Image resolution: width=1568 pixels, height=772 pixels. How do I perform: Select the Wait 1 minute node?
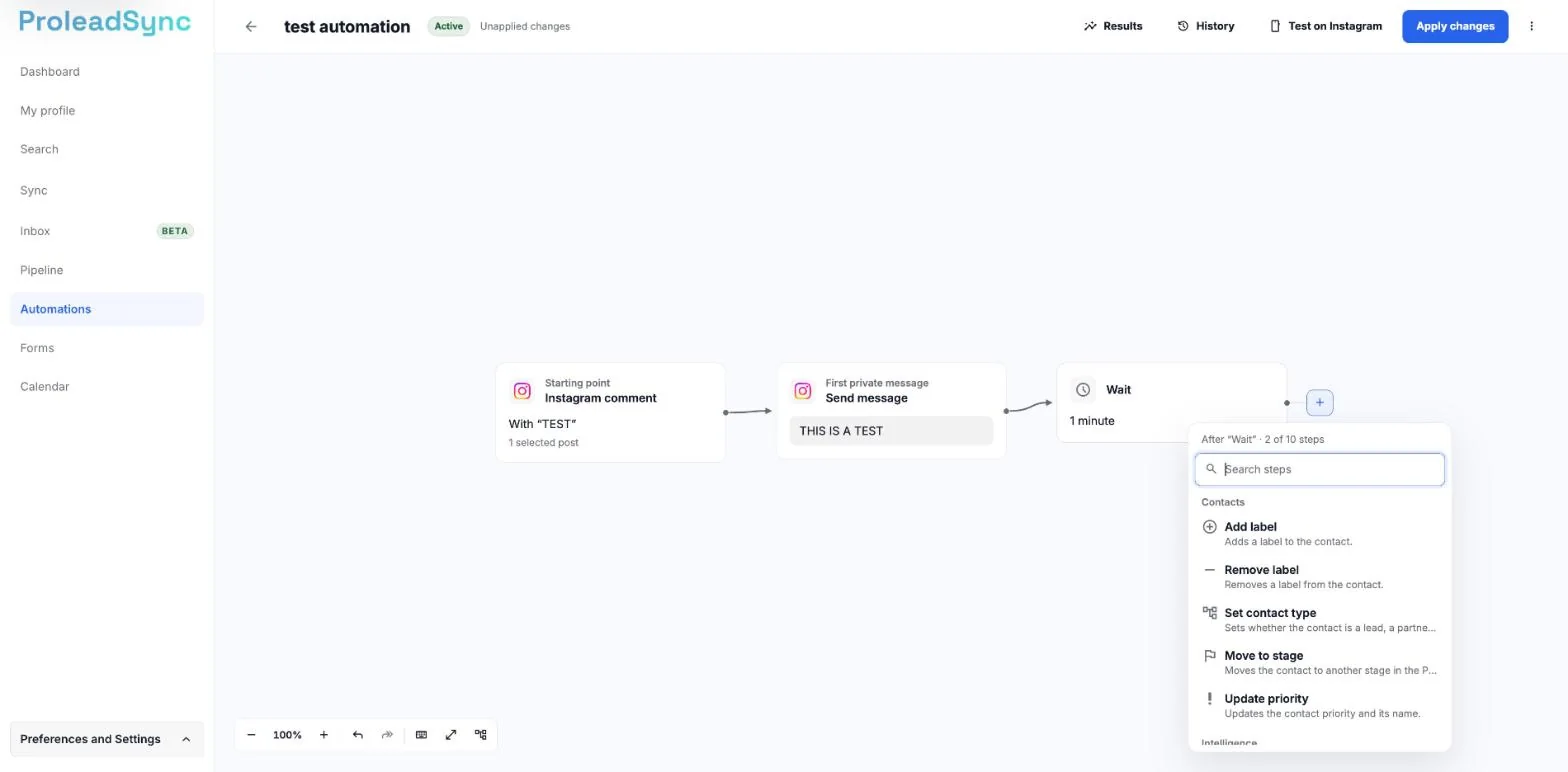coord(1171,403)
